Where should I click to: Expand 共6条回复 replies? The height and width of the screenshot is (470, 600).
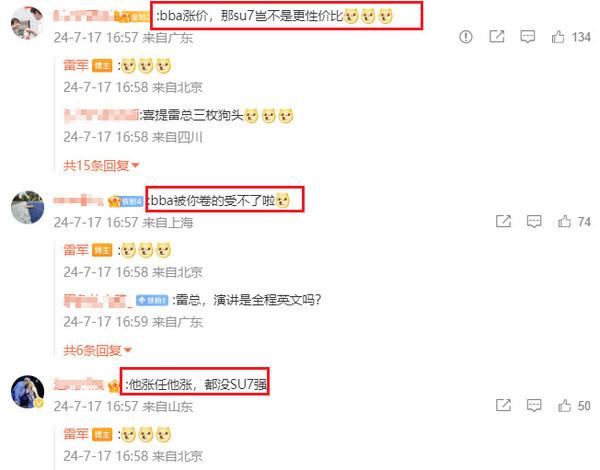coord(97,350)
